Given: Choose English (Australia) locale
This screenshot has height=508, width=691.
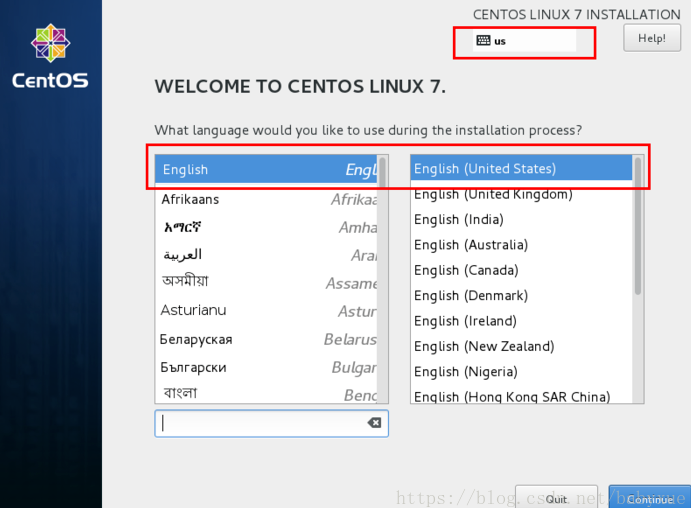Looking at the screenshot, I should [521, 245].
